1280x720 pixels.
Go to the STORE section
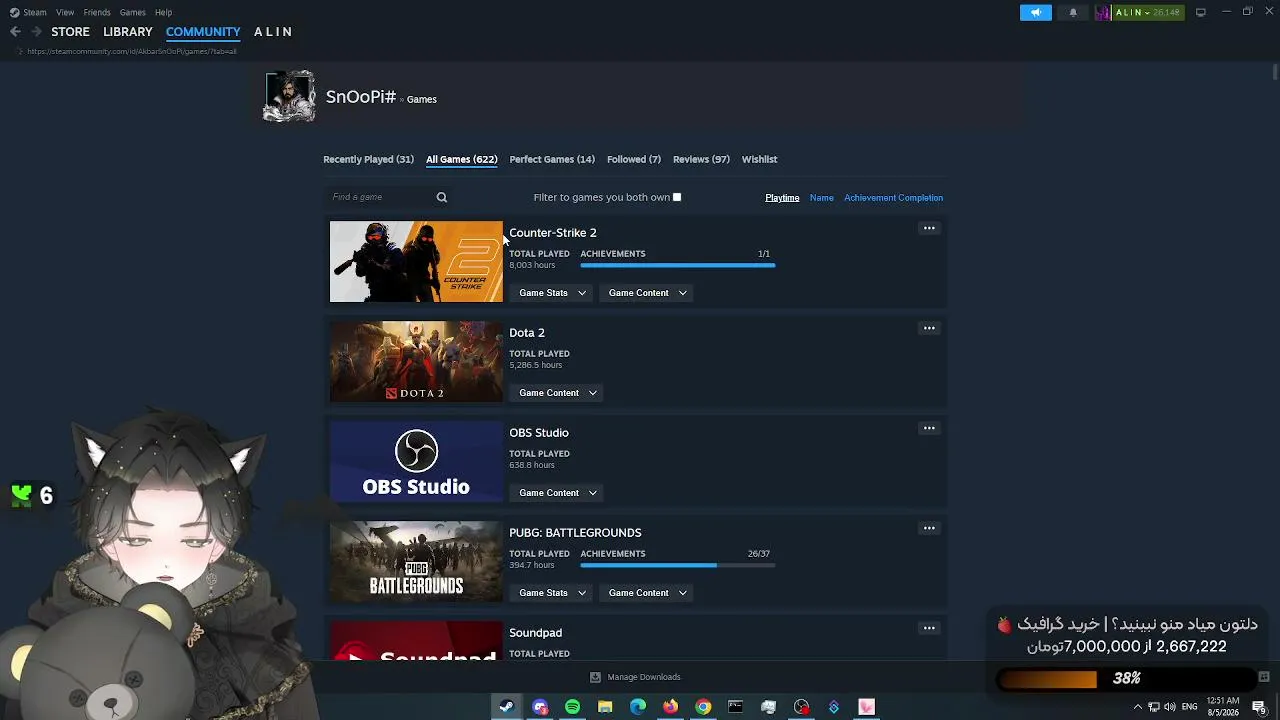(x=71, y=32)
